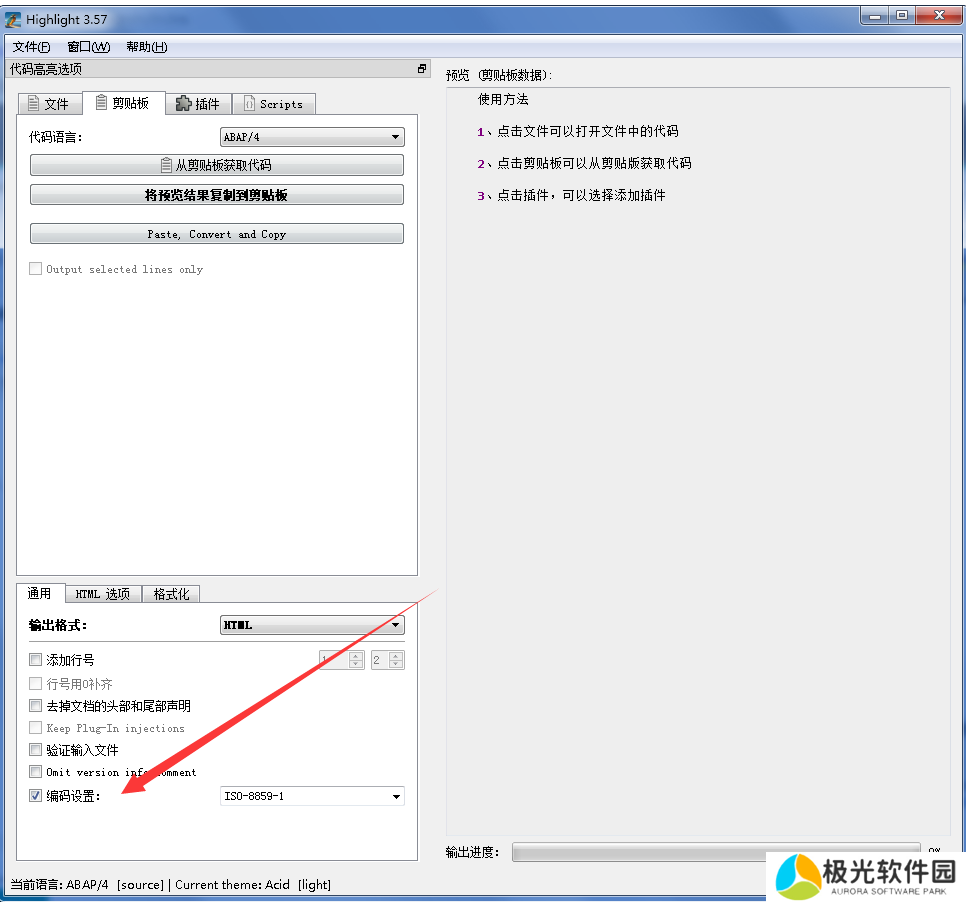Toggle Output selected lines only checkbox

coord(36,269)
